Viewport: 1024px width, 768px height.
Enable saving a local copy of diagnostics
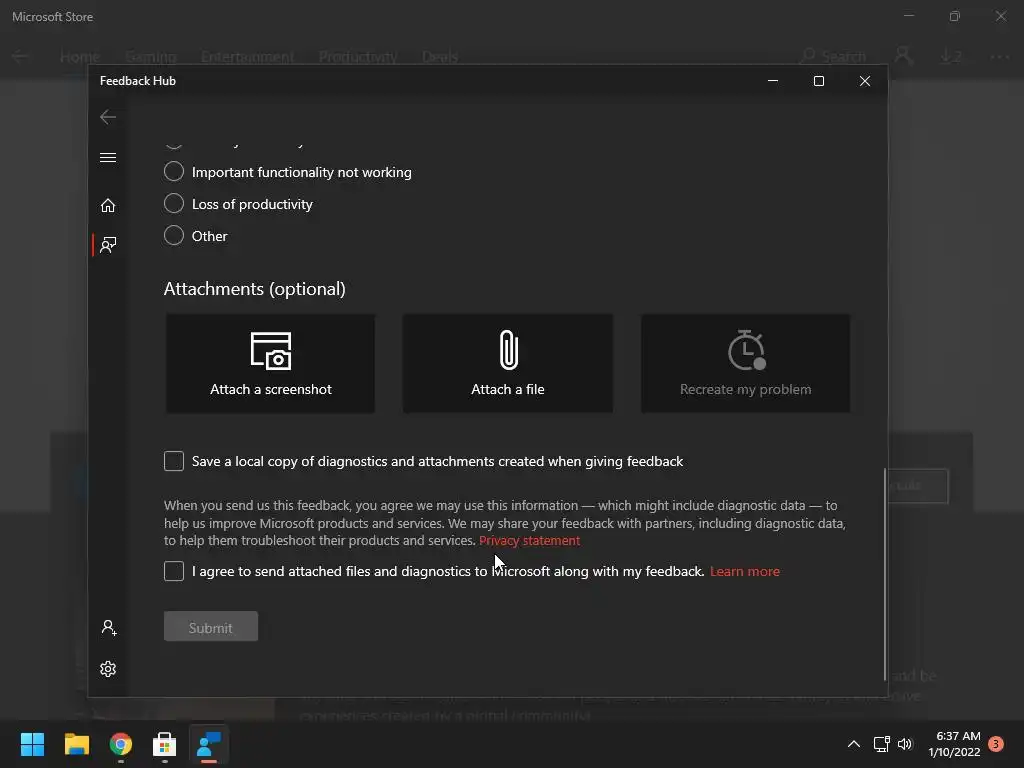tap(174, 461)
